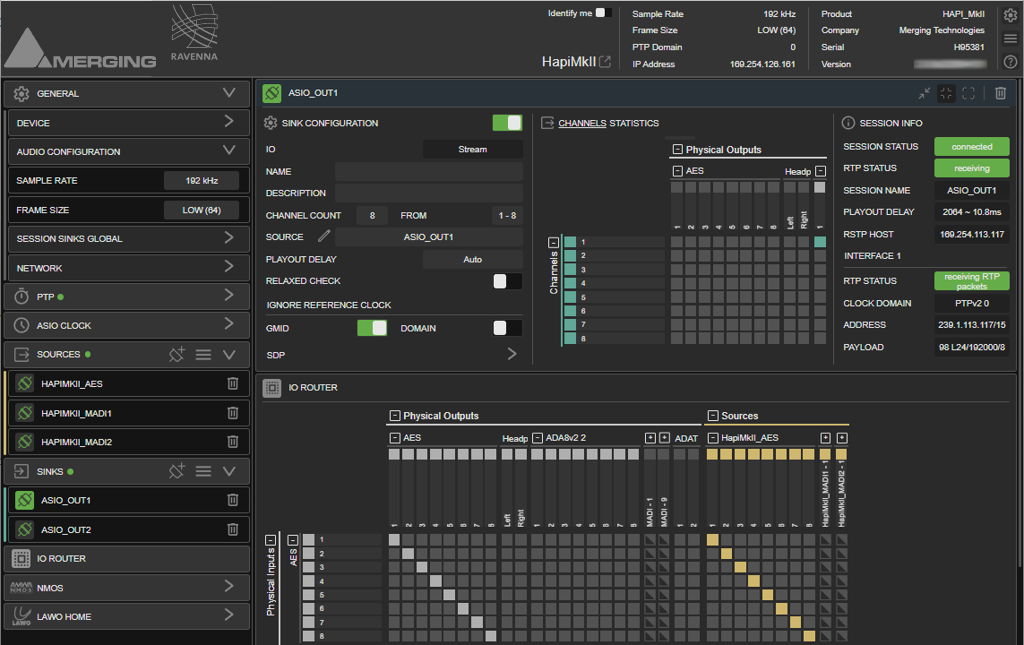The image size is (1024, 645).
Task: Click the edit pencil next to SOURCE
Action: tap(324, 236)
